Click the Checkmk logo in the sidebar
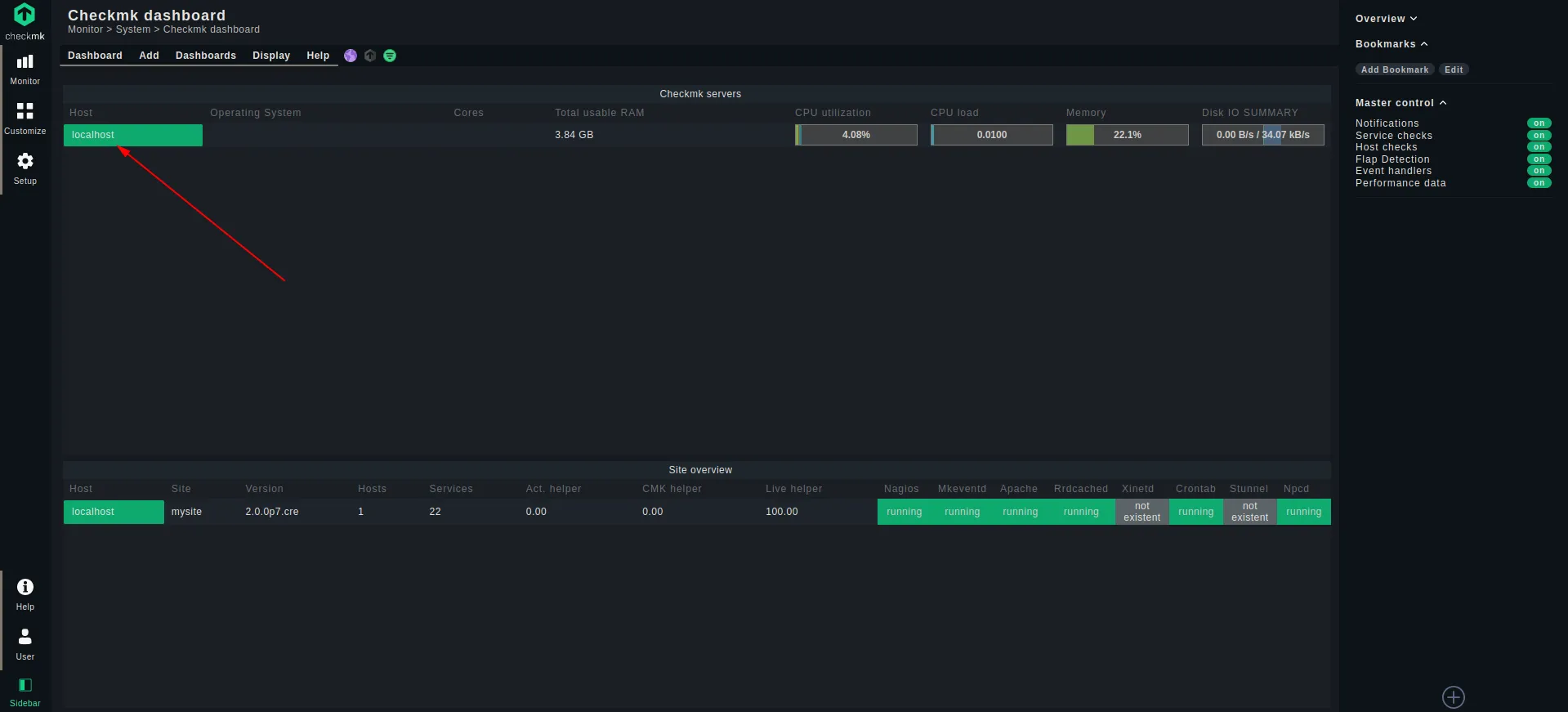Image resolution: width=1568 pixels, height=712 pixels. pos(25,21)
